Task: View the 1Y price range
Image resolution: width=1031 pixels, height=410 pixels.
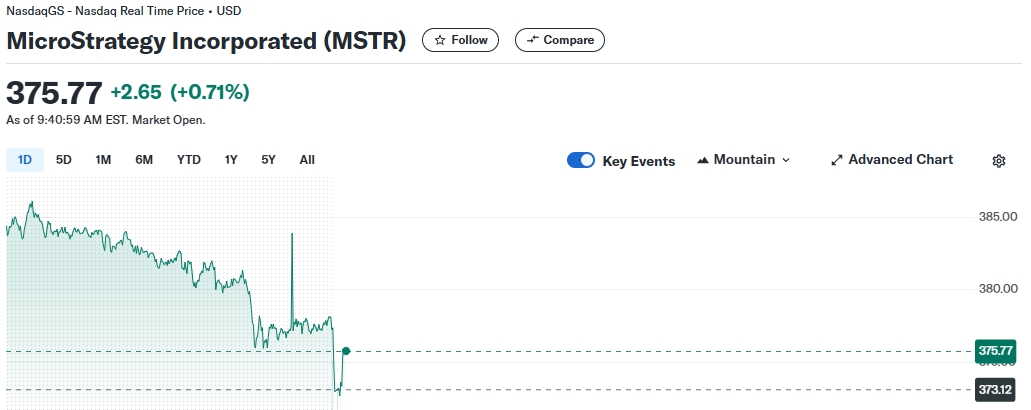Action: pyautogui.click(x=231, y=159)
